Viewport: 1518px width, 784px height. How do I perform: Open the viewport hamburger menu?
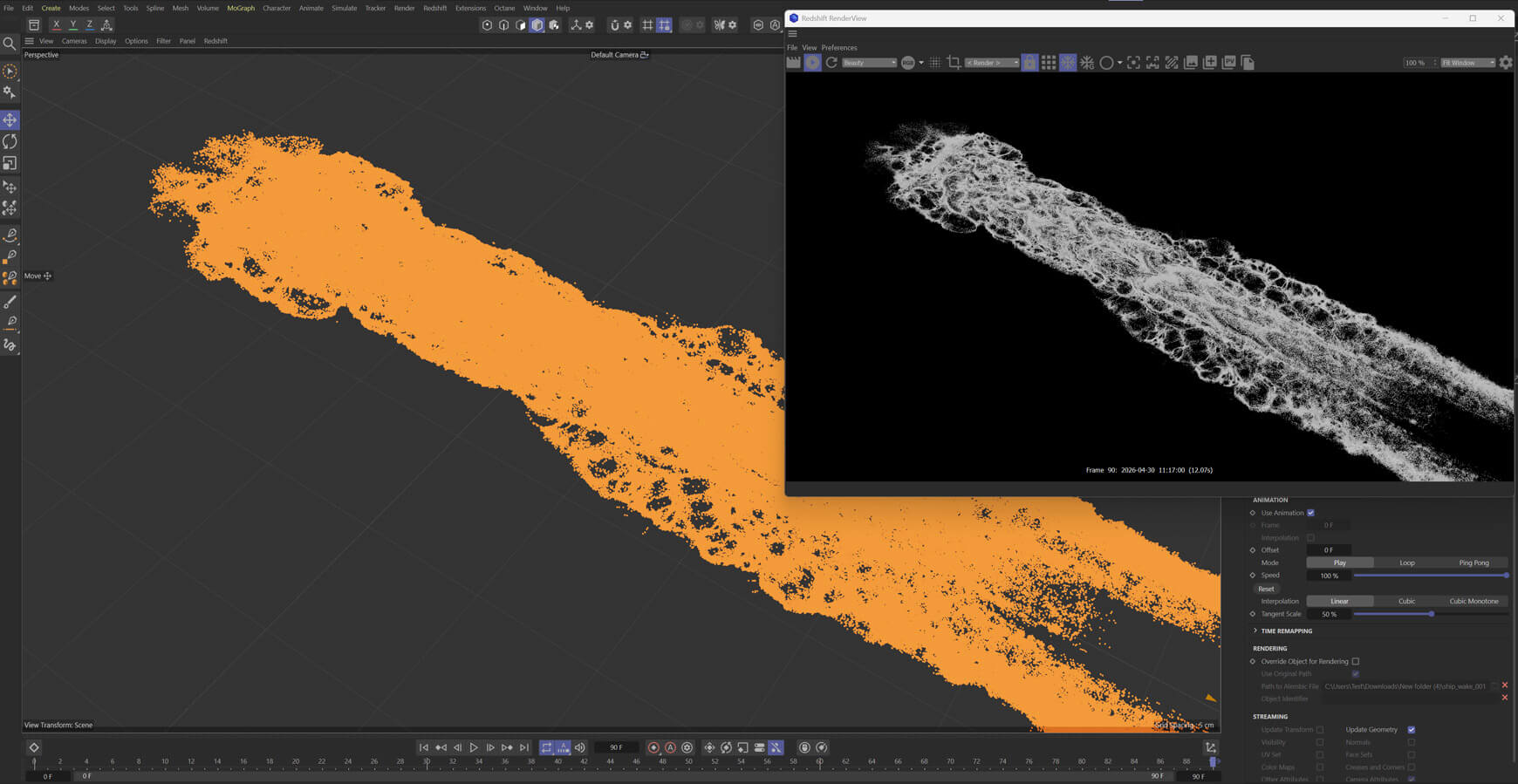(29, 41)
